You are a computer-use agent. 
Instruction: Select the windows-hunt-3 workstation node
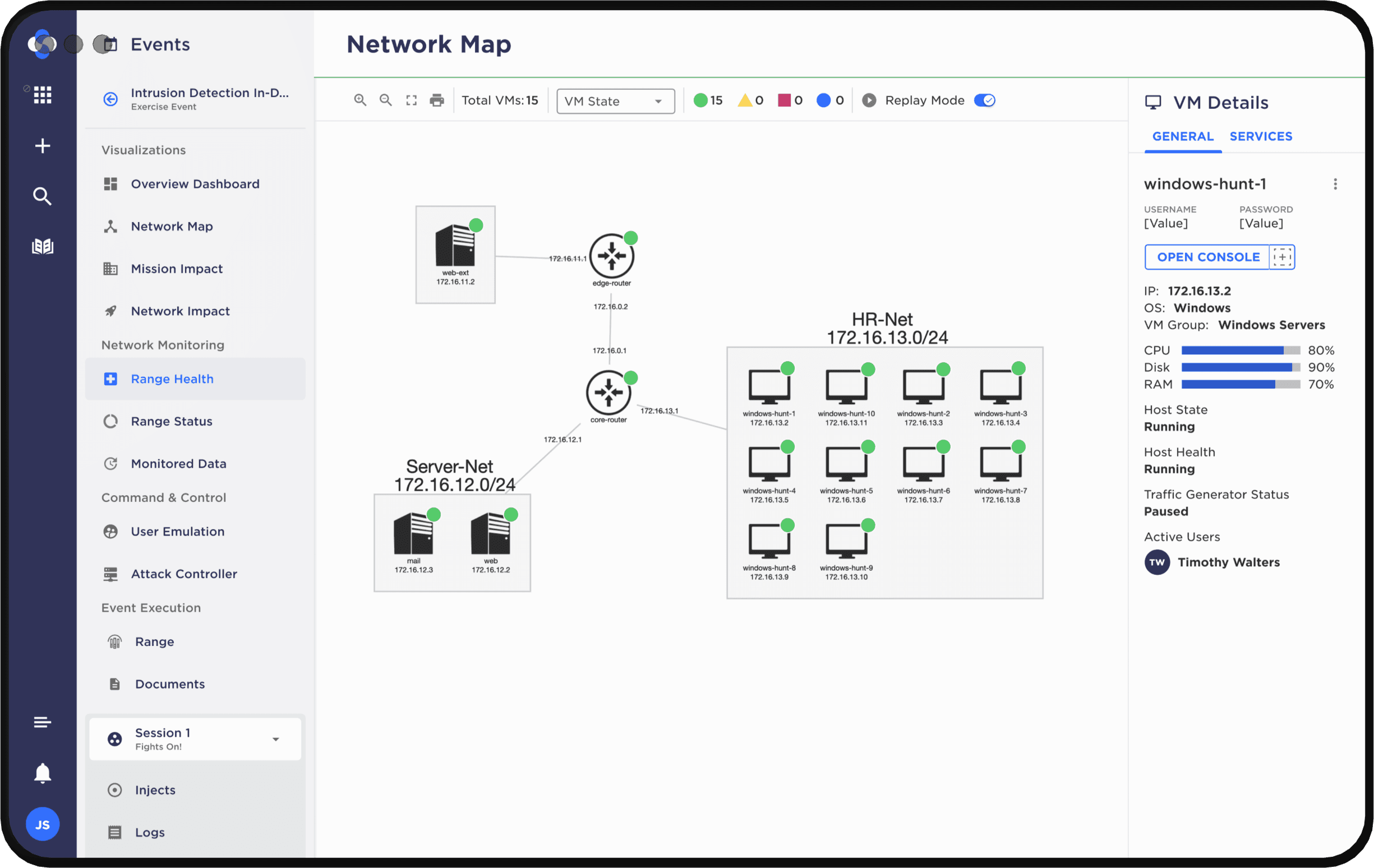coord(1000,388)
